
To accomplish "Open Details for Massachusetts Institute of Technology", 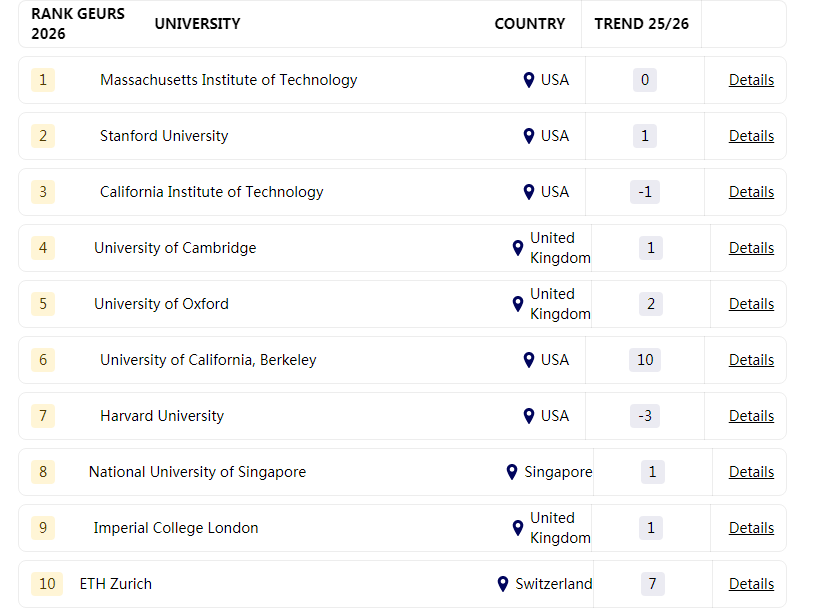I will click(751, 80).
